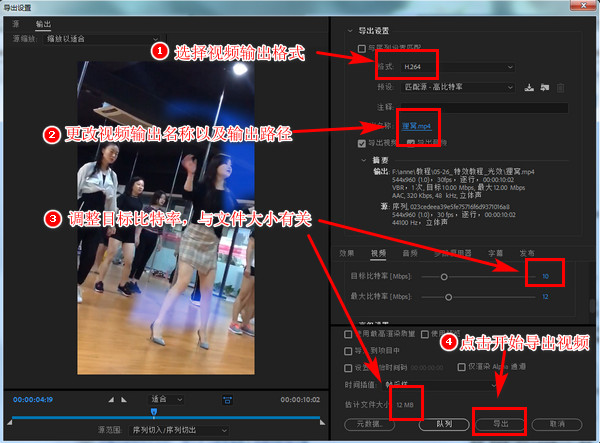Open the 源范围 序列切入/序列切出 dropdown
Screen dimensions: 600x443
point(179,430)
